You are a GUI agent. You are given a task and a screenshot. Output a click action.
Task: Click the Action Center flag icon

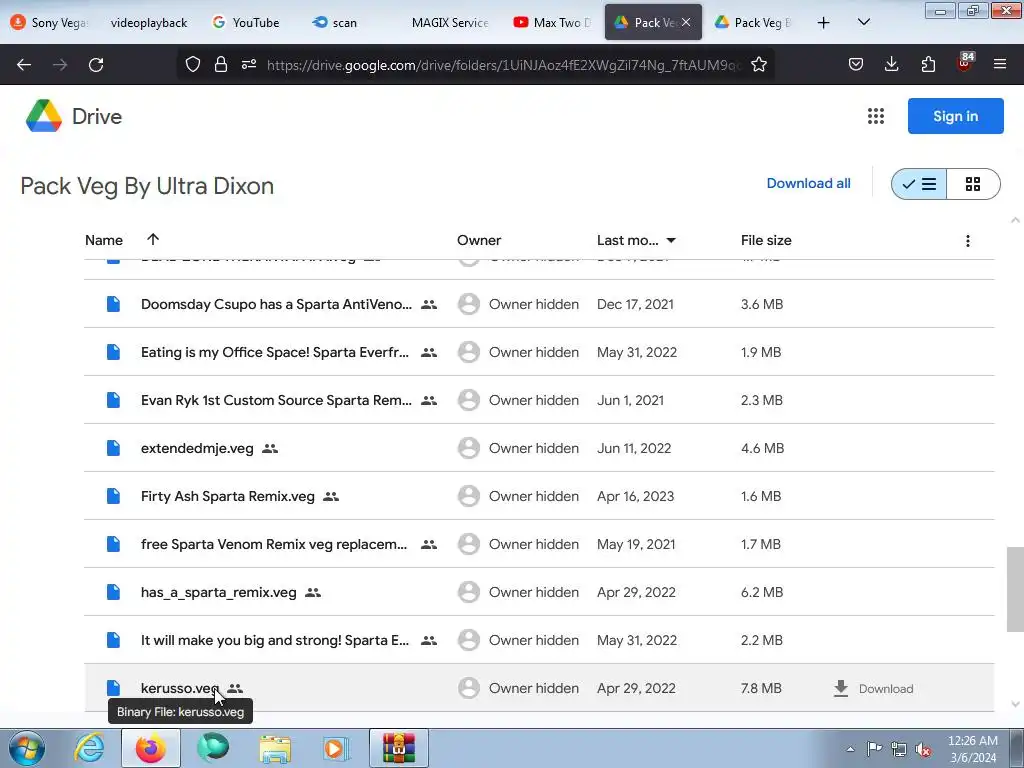click(874, 748)
